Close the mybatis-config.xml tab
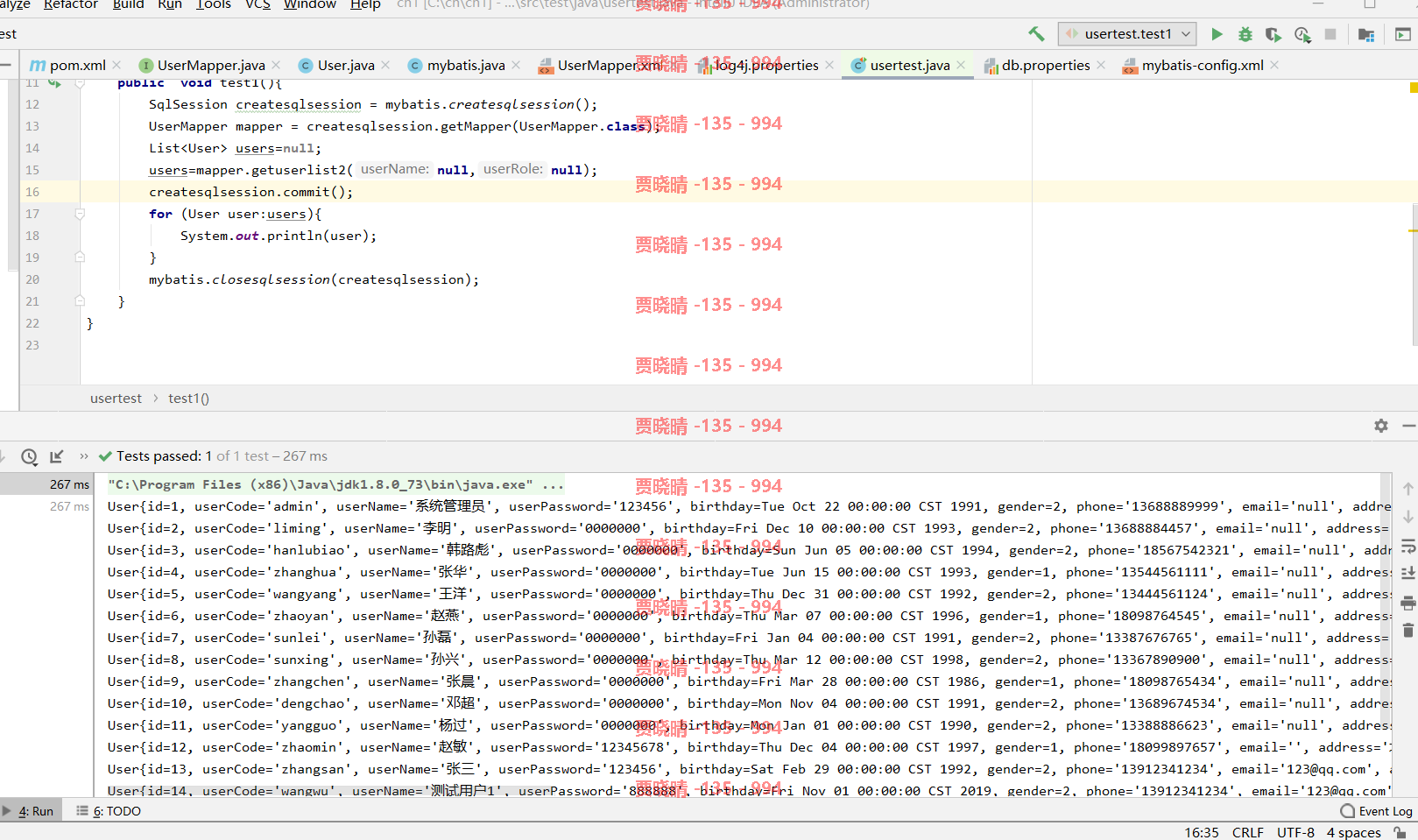 (x=1274, y=65)
